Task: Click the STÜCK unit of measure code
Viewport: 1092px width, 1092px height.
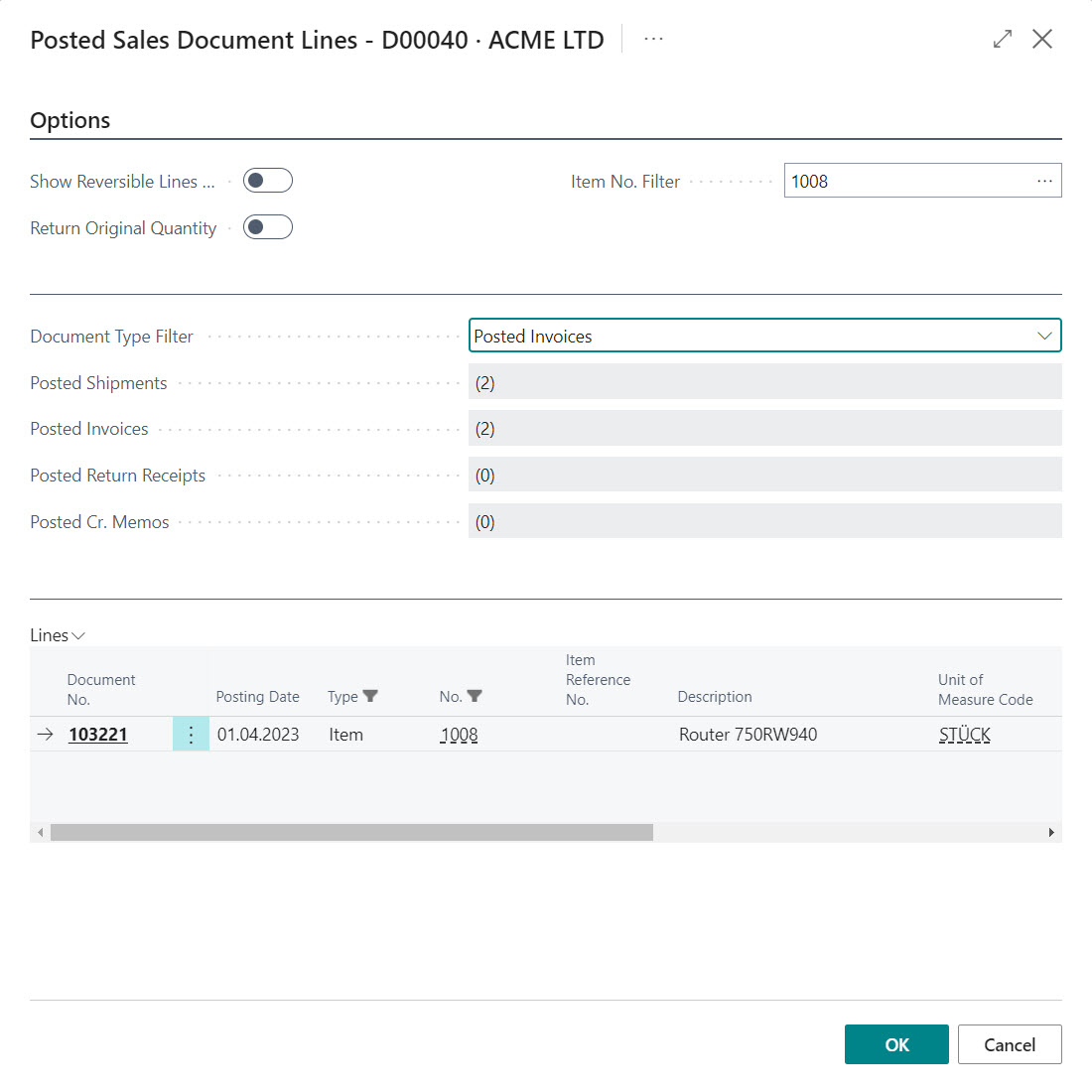Action: coord(964,735)
